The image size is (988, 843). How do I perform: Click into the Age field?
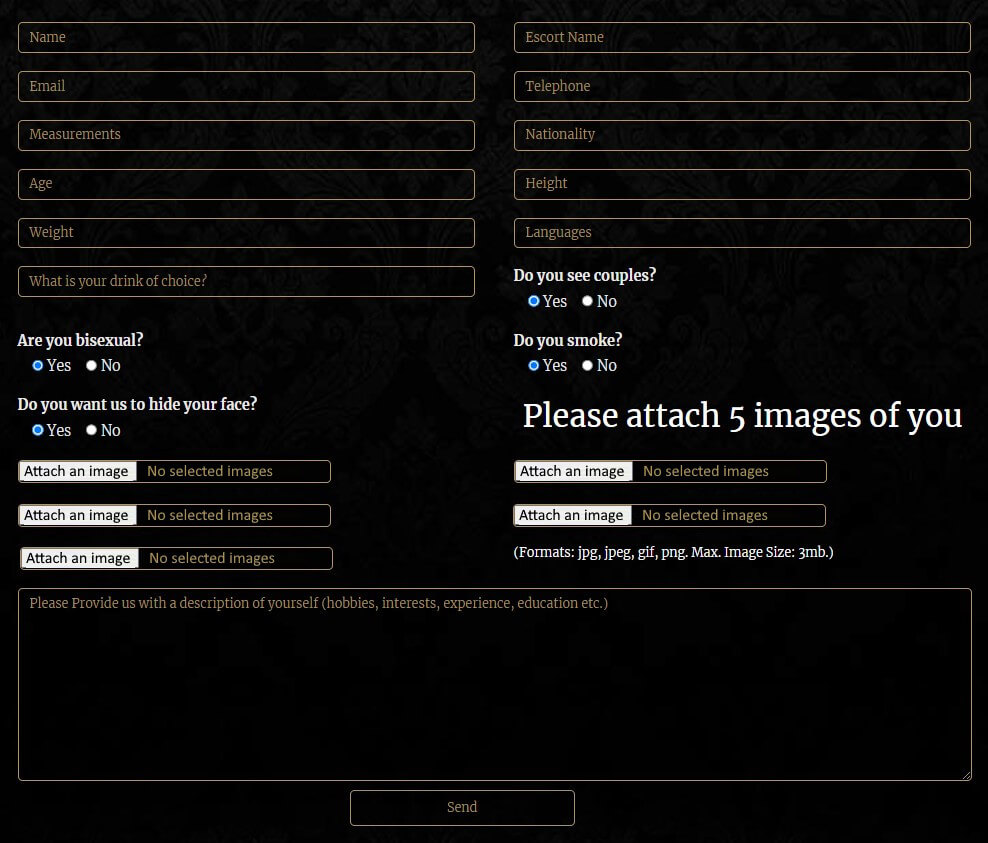(x=246, y=184)
